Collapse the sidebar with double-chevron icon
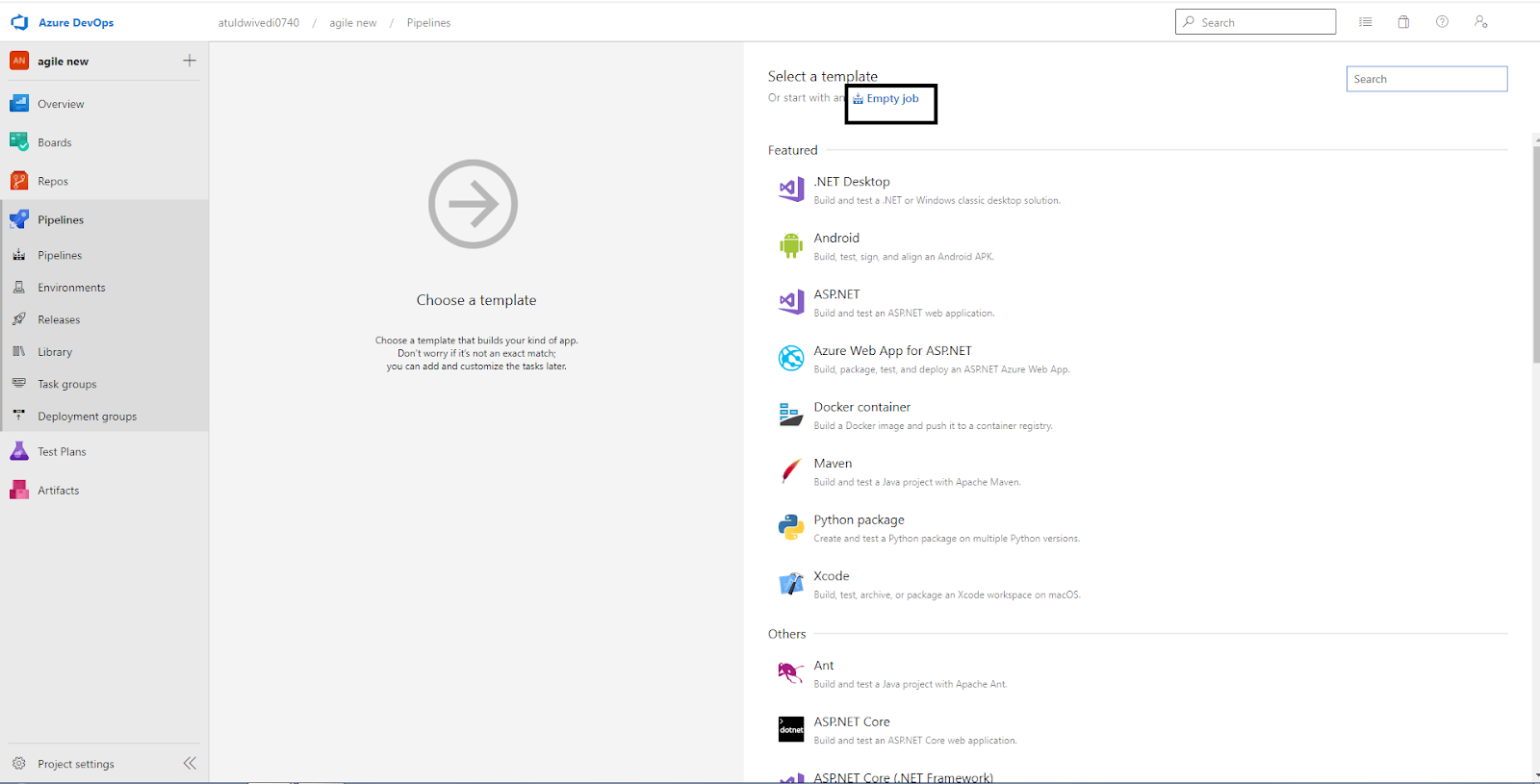The width and height of the screenshot is (1540, 784). [x=190, y=763]
